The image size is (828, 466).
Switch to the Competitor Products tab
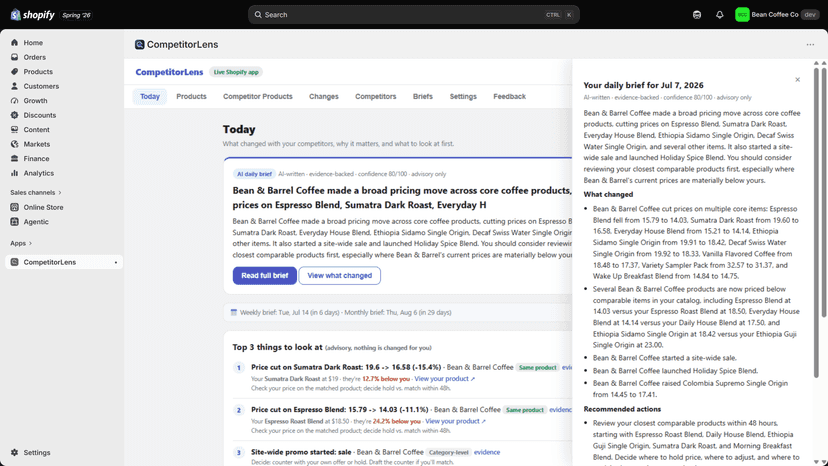click(x=258, y=97)
